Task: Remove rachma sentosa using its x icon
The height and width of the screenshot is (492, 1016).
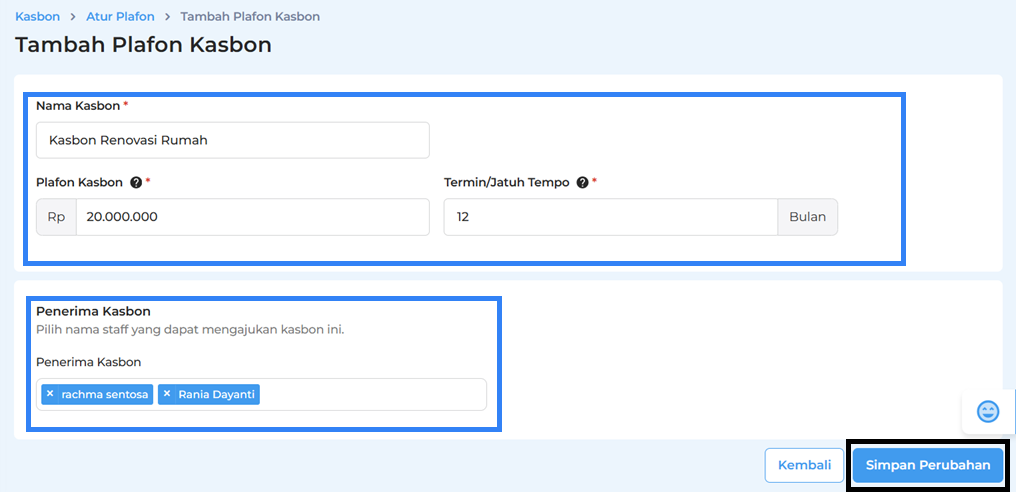Action: coord(50,394)
